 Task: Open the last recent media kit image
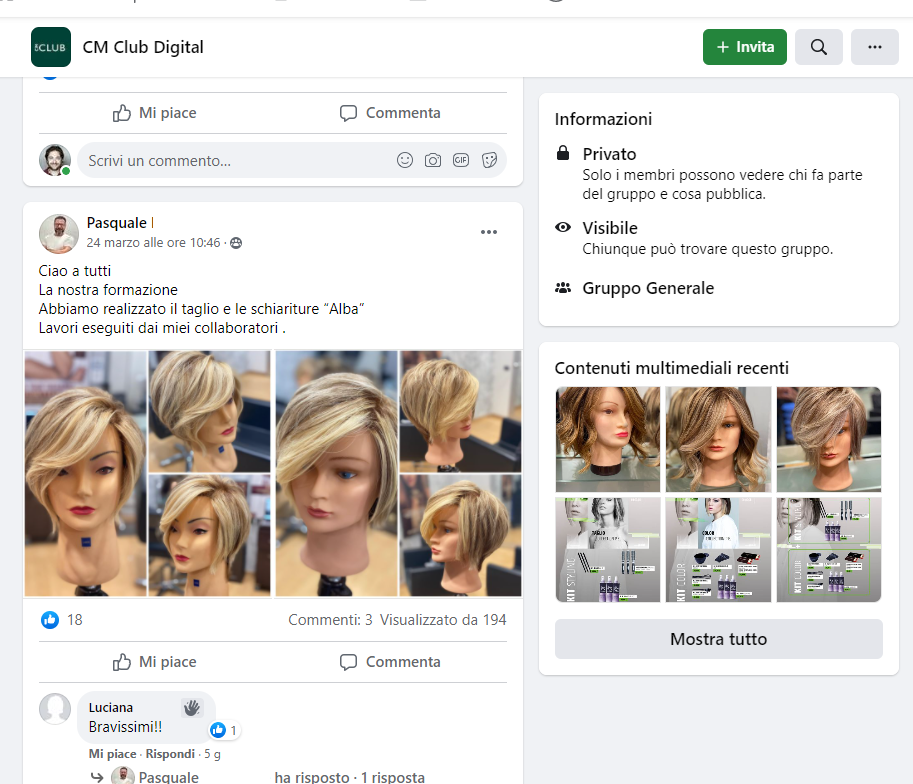click(x=829, y=550)
